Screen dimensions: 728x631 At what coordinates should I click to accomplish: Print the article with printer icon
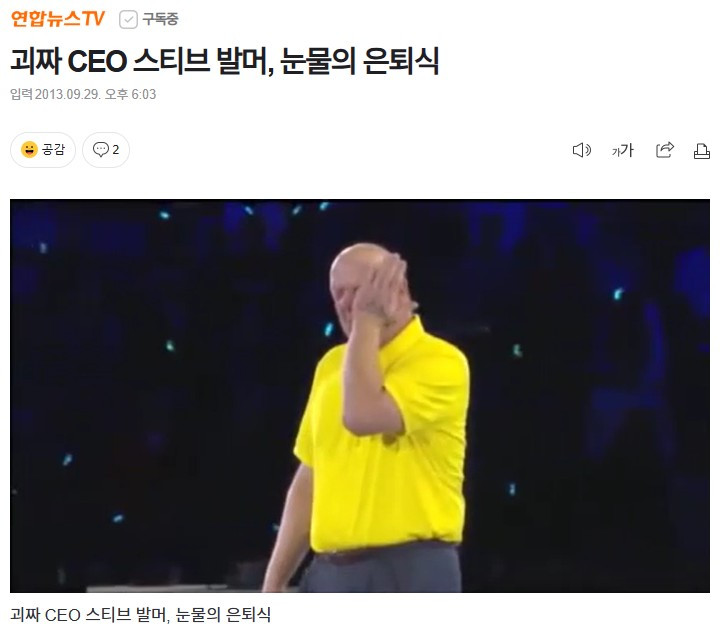pos(702,151)
